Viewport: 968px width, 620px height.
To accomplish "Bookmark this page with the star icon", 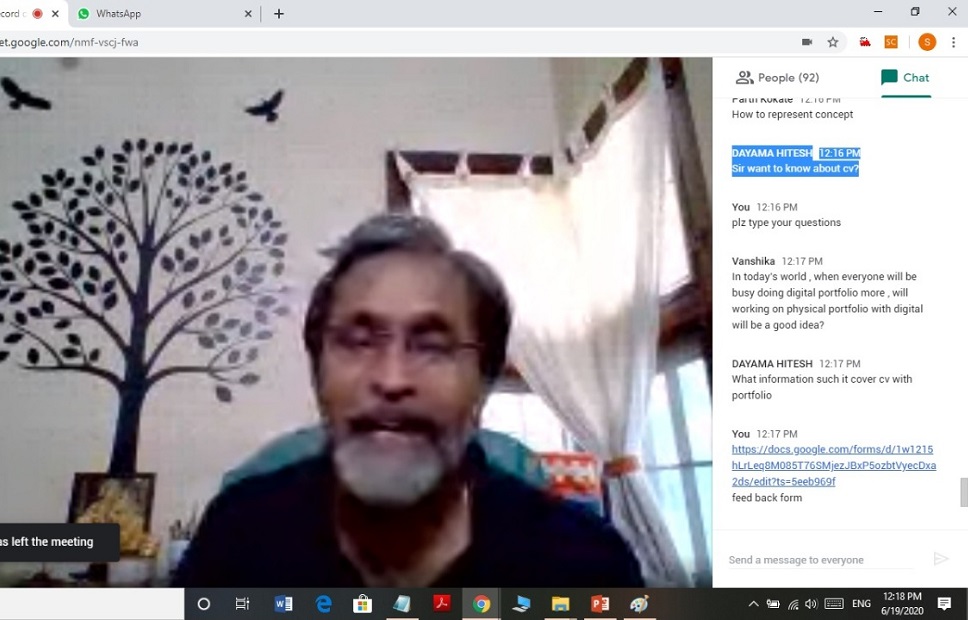I will pos(833,42).
